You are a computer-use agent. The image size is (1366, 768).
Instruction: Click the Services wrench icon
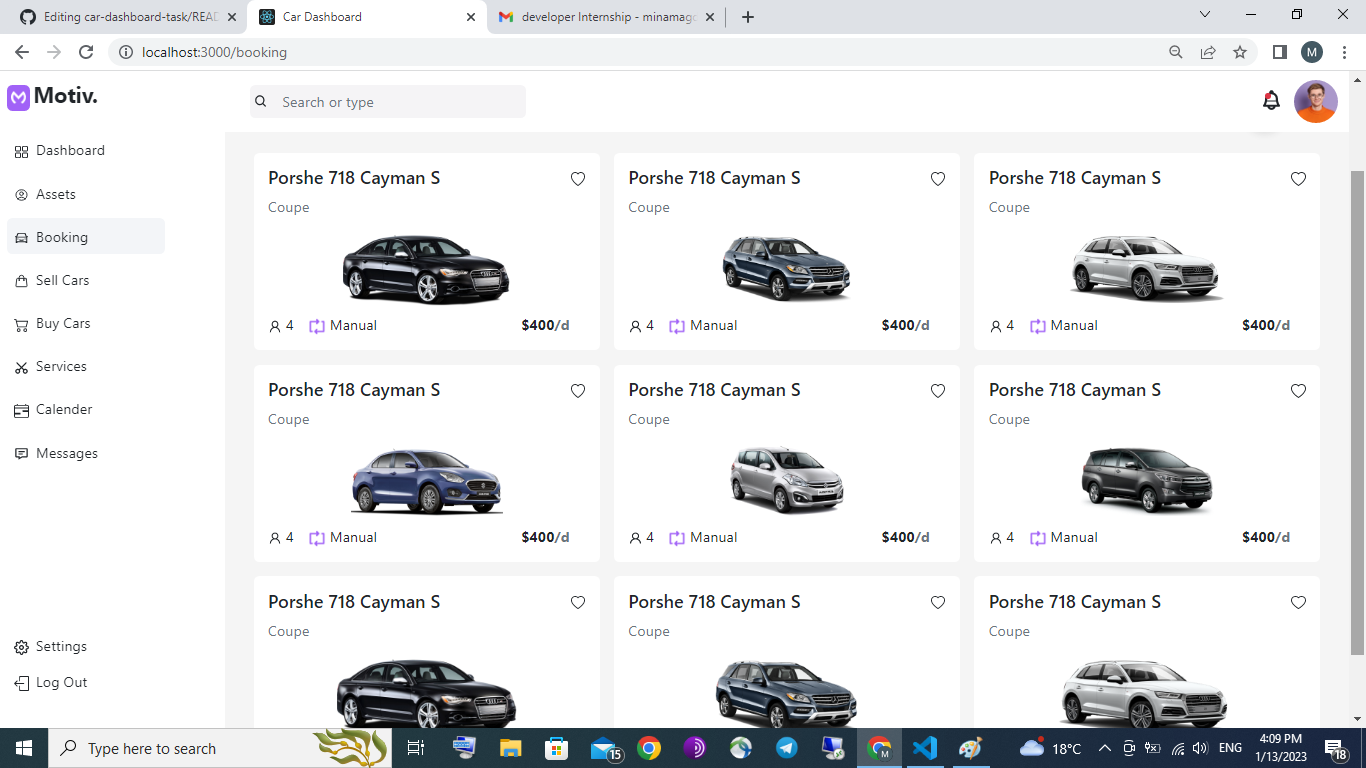pyautogui.click(x=21, y=366)
